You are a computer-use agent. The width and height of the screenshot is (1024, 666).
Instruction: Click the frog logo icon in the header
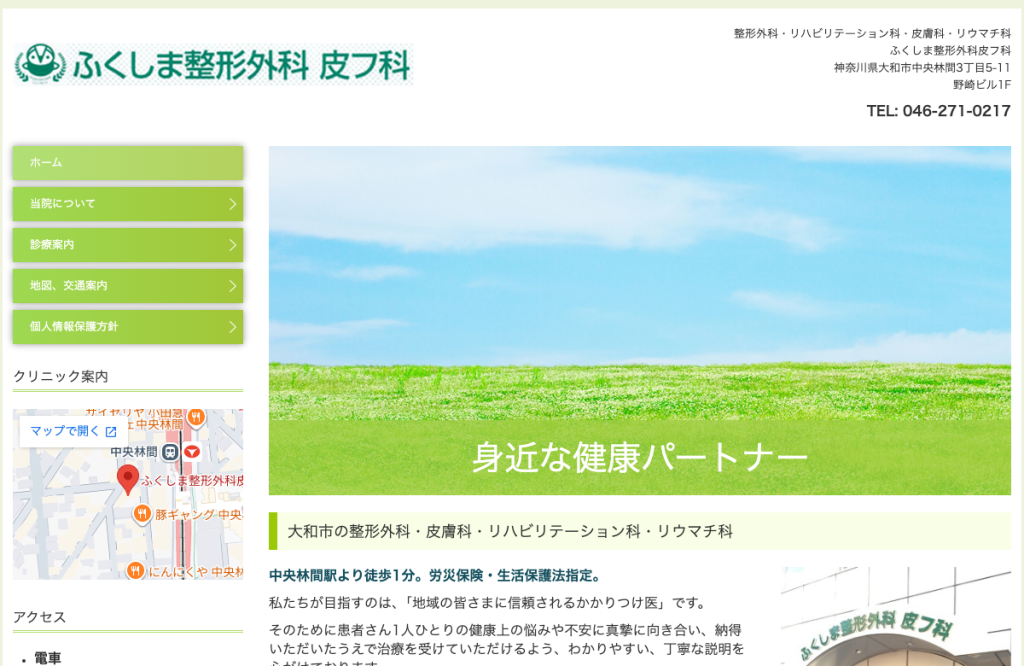click(41, 64)
